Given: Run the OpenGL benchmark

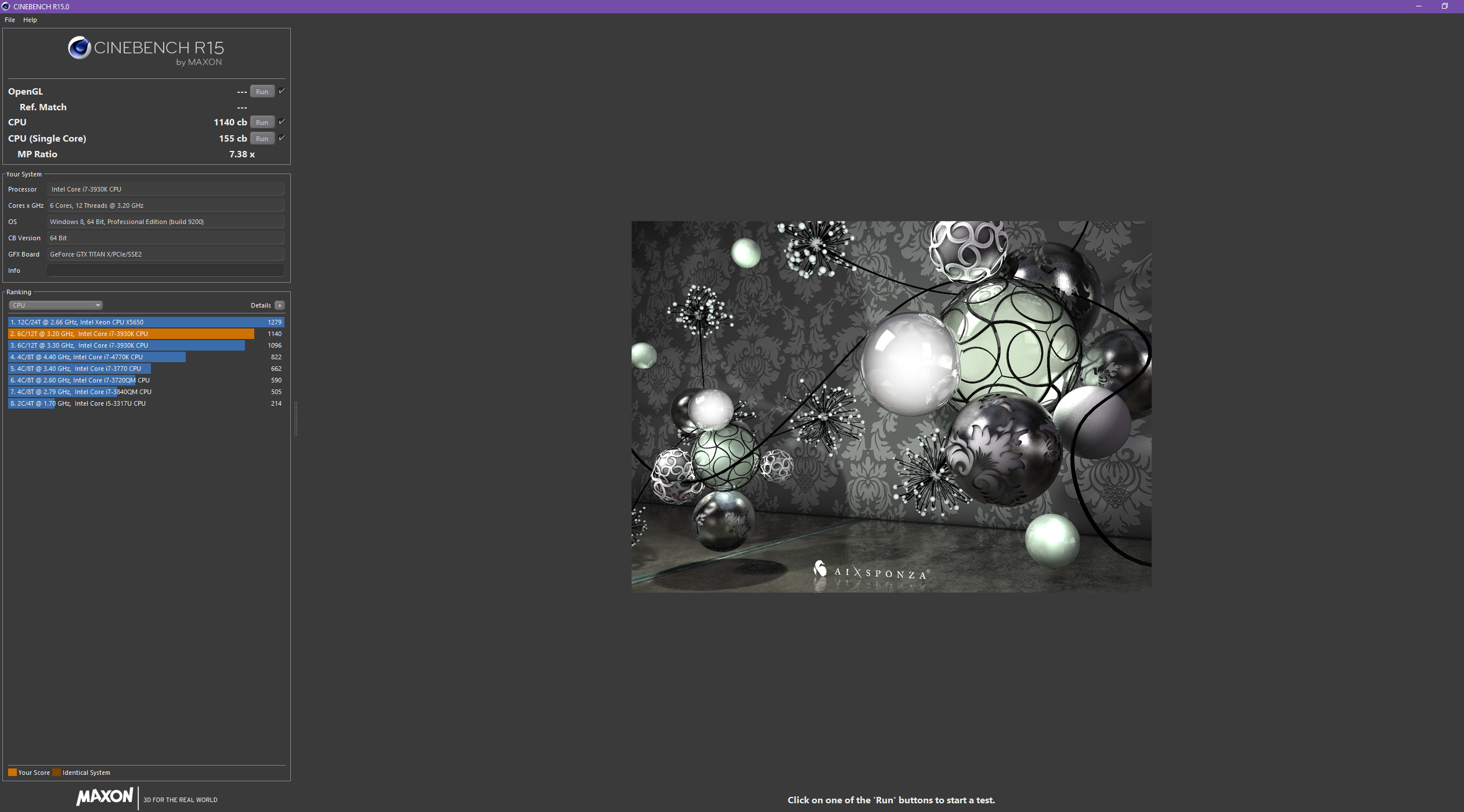Looking at the screenshot, I should point(262,92).
